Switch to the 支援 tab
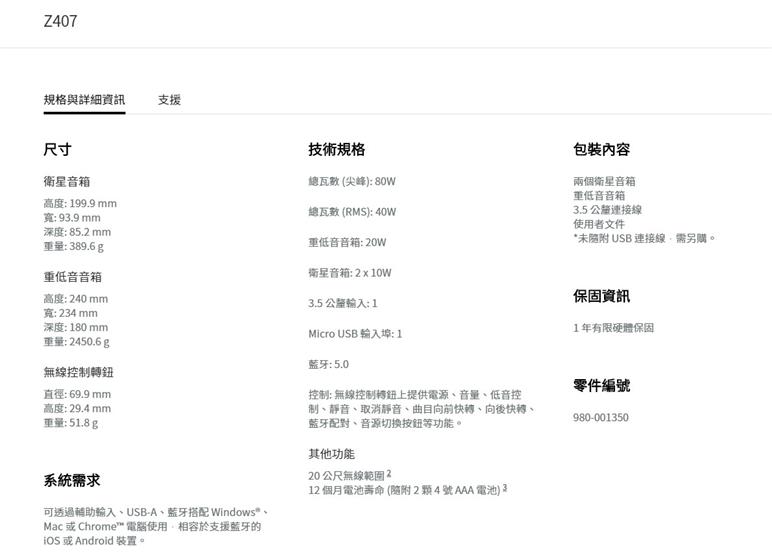This screenshot has height=558, width=772. (x=169, y=100)
